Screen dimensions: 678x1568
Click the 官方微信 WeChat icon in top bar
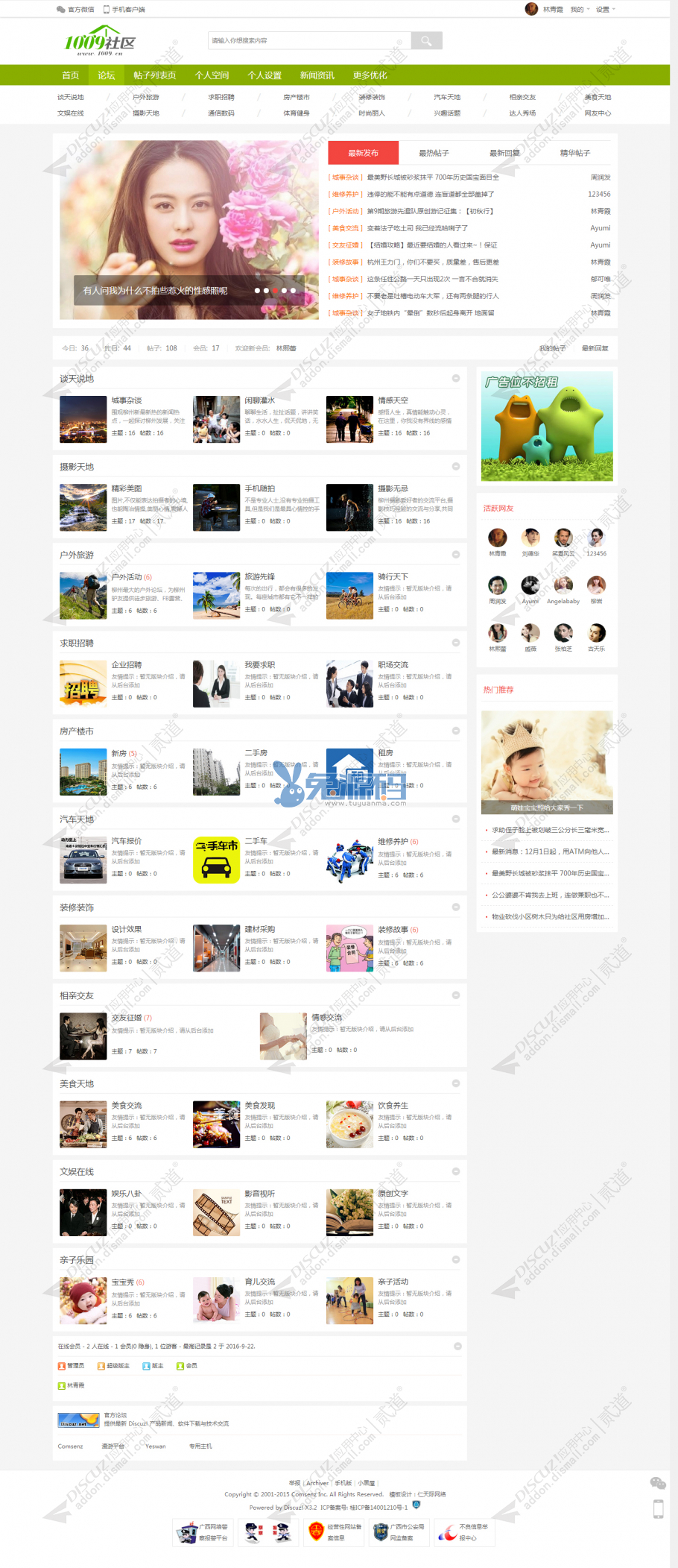[x=60, y=10]
